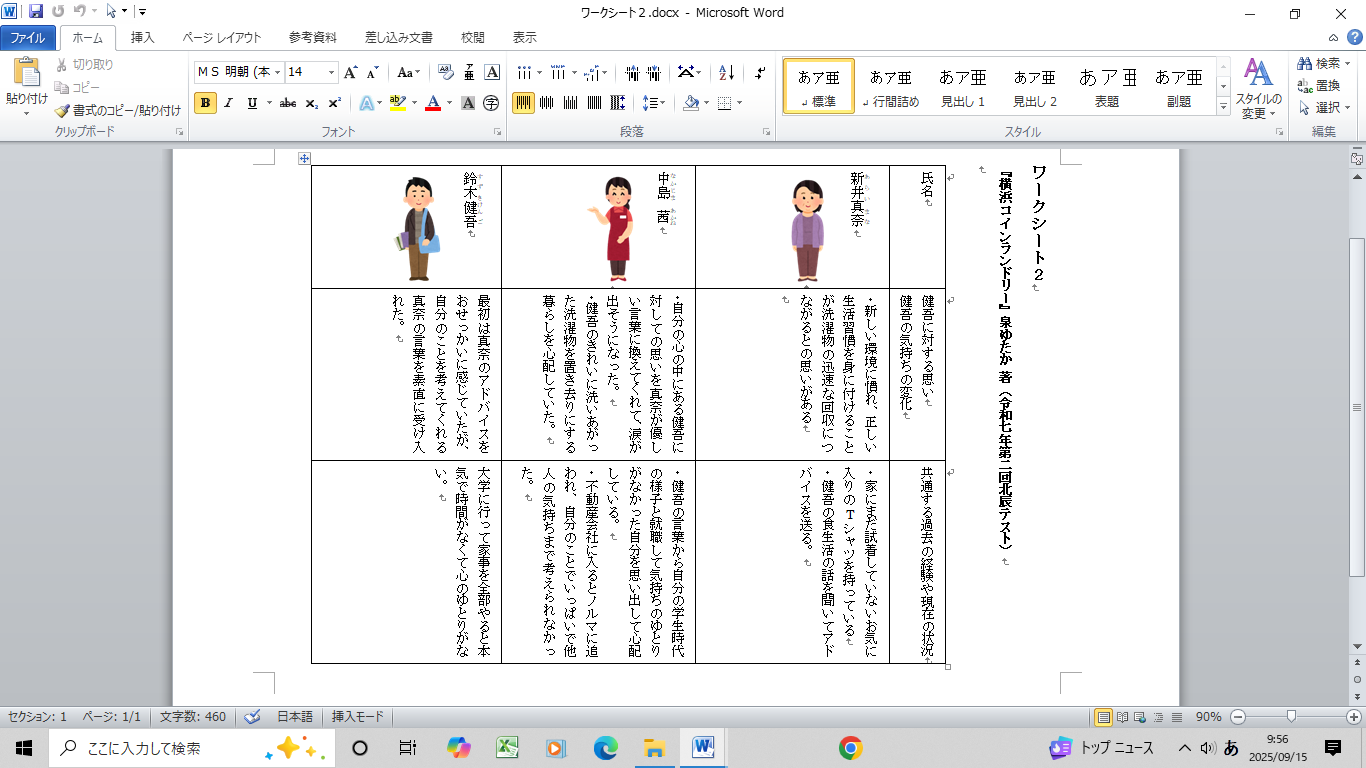Toggle Bold formatting off
Image resolution: width=1366 pixels, height=768 pixels.
(205, 103)
